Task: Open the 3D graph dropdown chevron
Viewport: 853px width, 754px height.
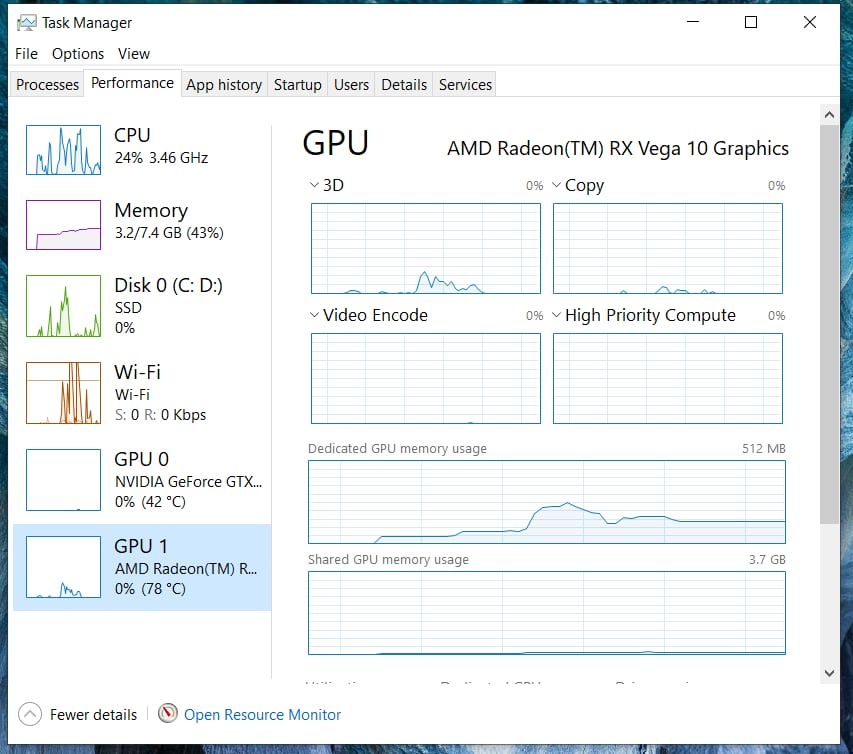Action: (x=314, y=185)
